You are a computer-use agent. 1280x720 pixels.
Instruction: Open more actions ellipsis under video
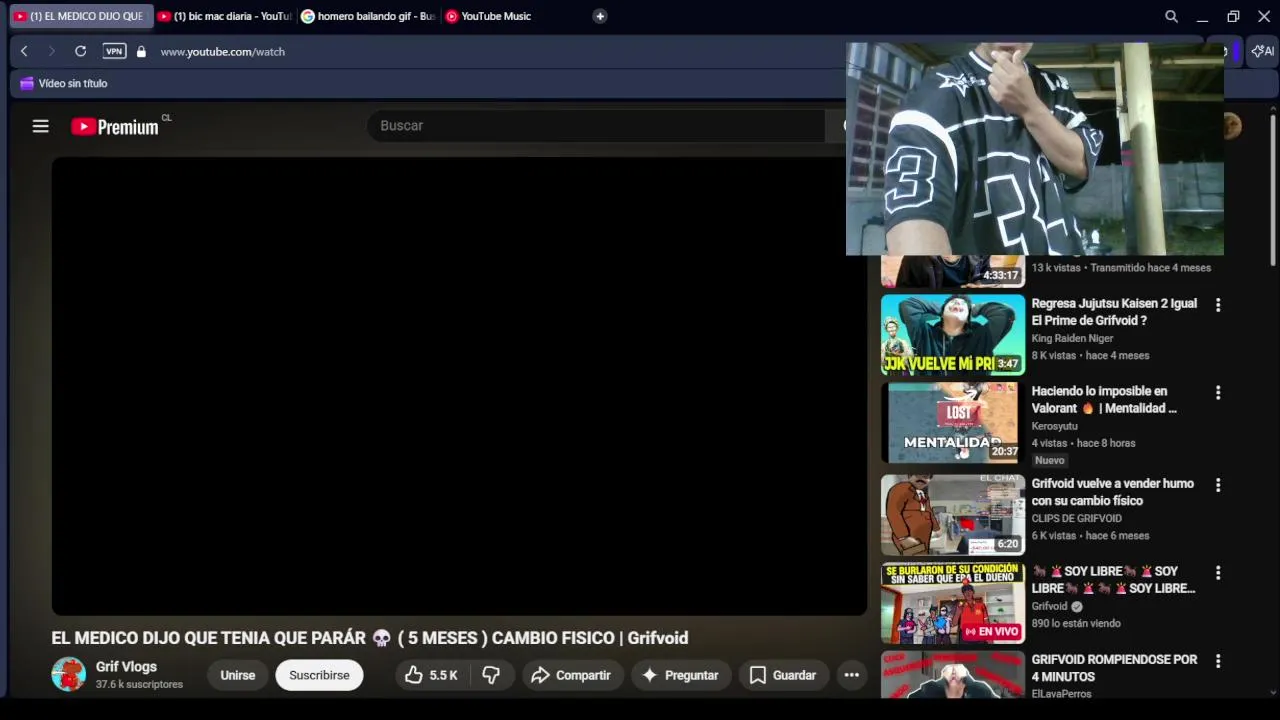851,675
